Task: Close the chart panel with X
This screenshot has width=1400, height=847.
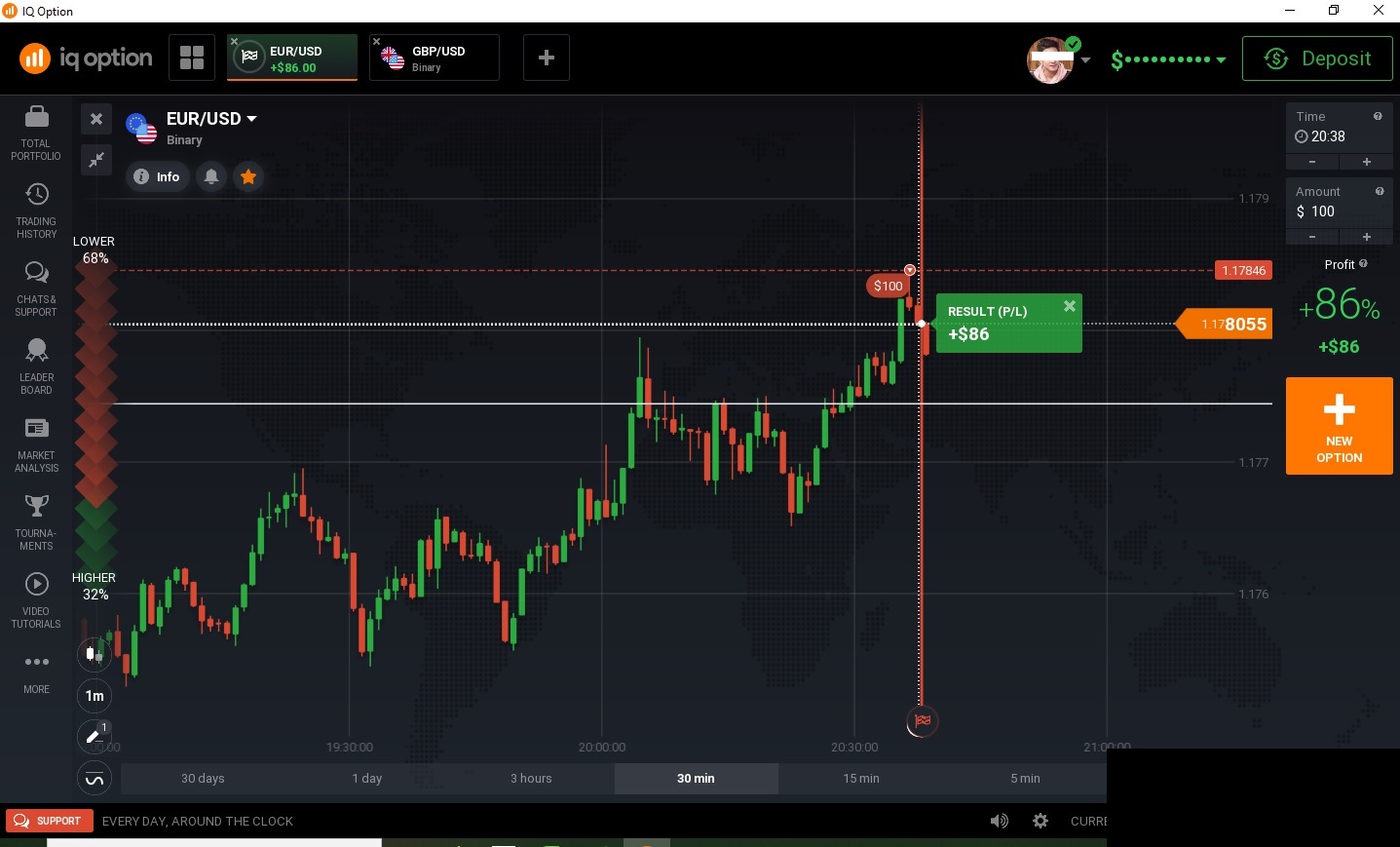Action: (x=96, y=119)
